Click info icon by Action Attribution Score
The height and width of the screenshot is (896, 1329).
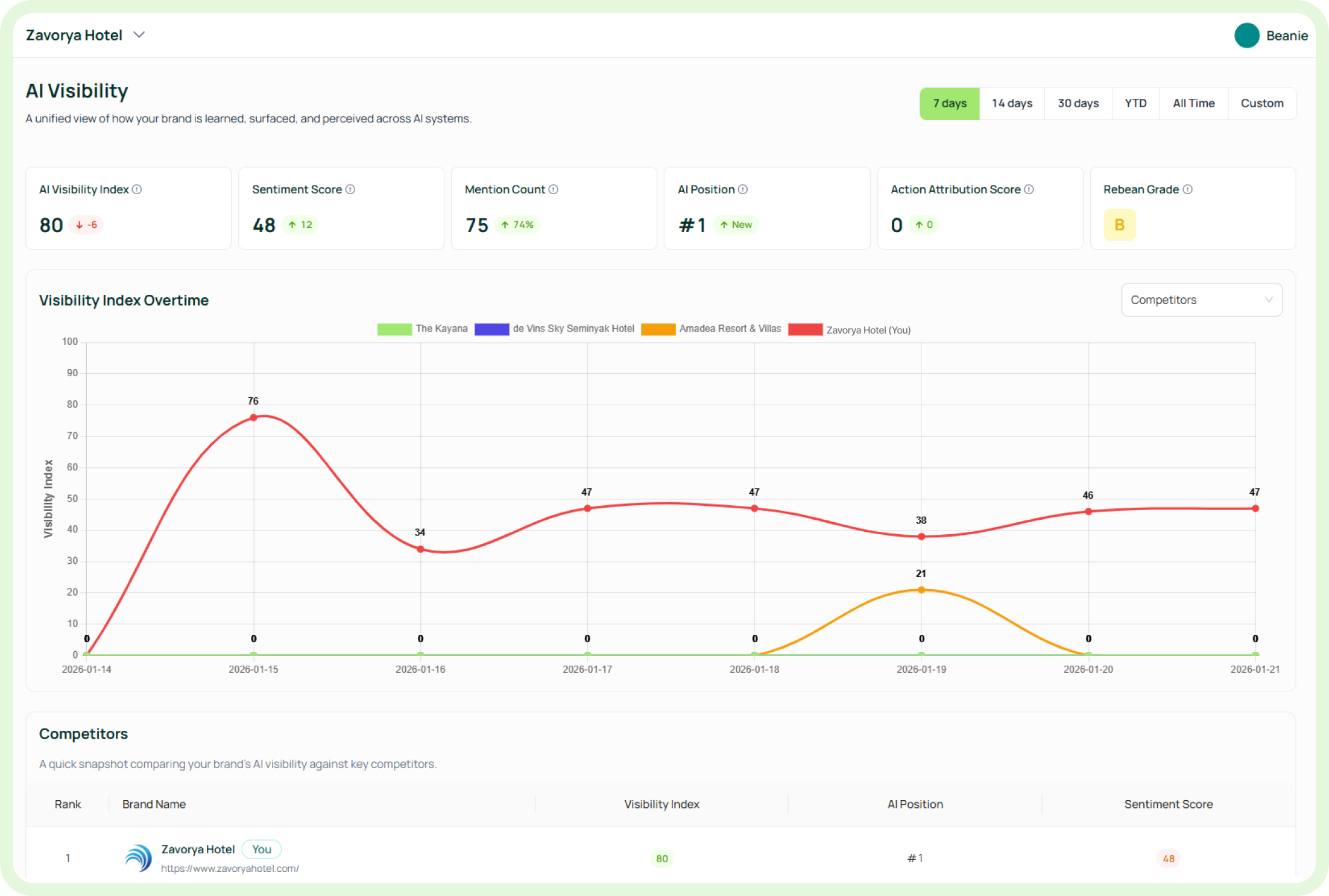(x=1029, y=189)
